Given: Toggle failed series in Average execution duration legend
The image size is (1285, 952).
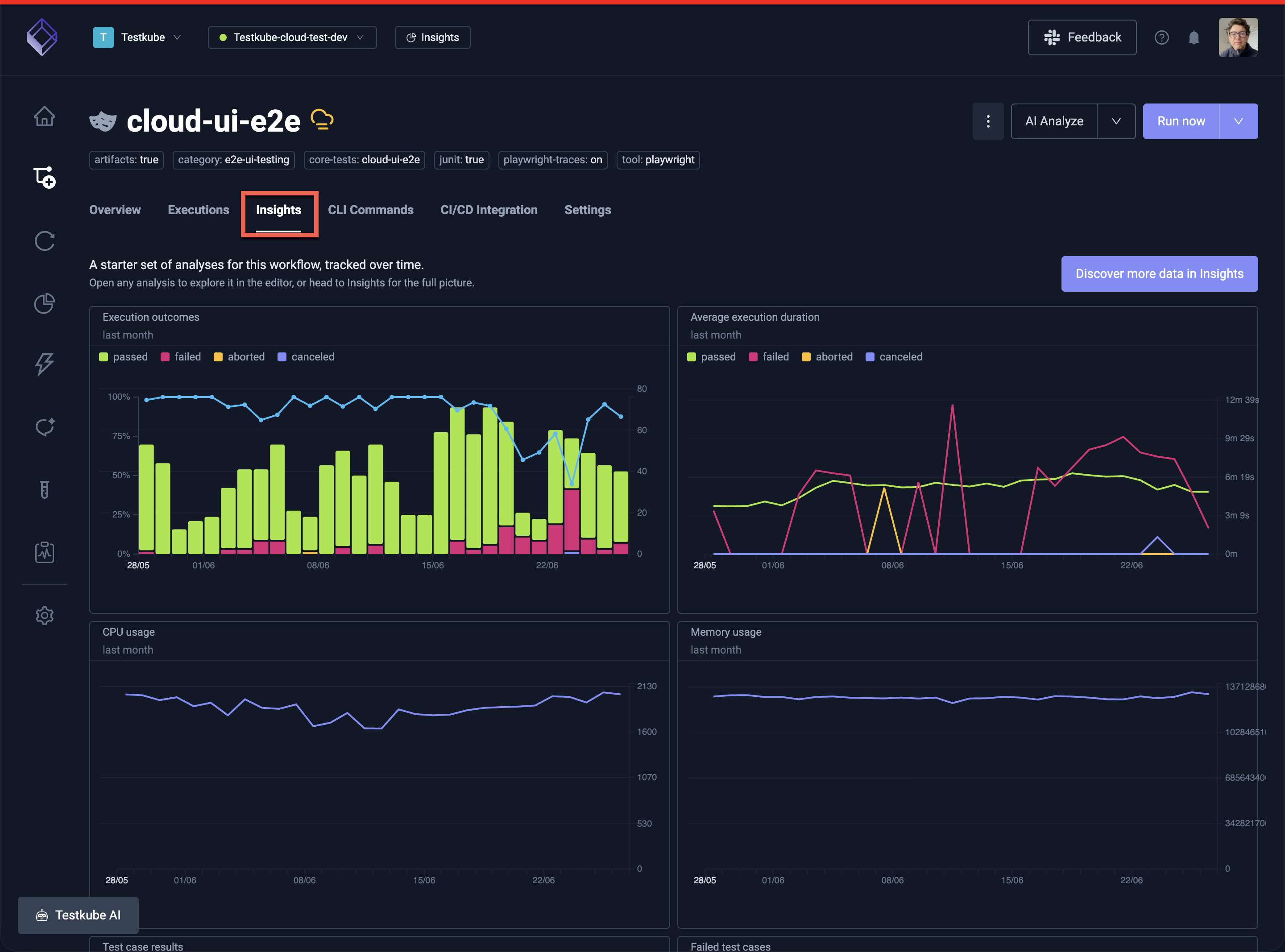Looking at the screenshot, I should 769,357.
